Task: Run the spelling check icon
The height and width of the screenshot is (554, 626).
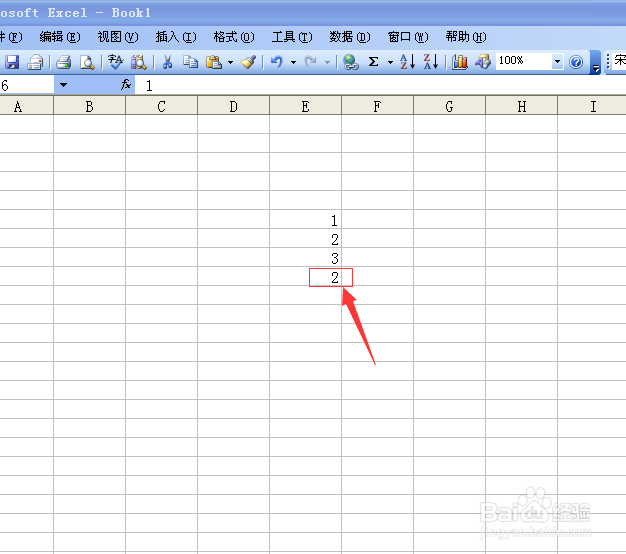Action: (116, 62)
